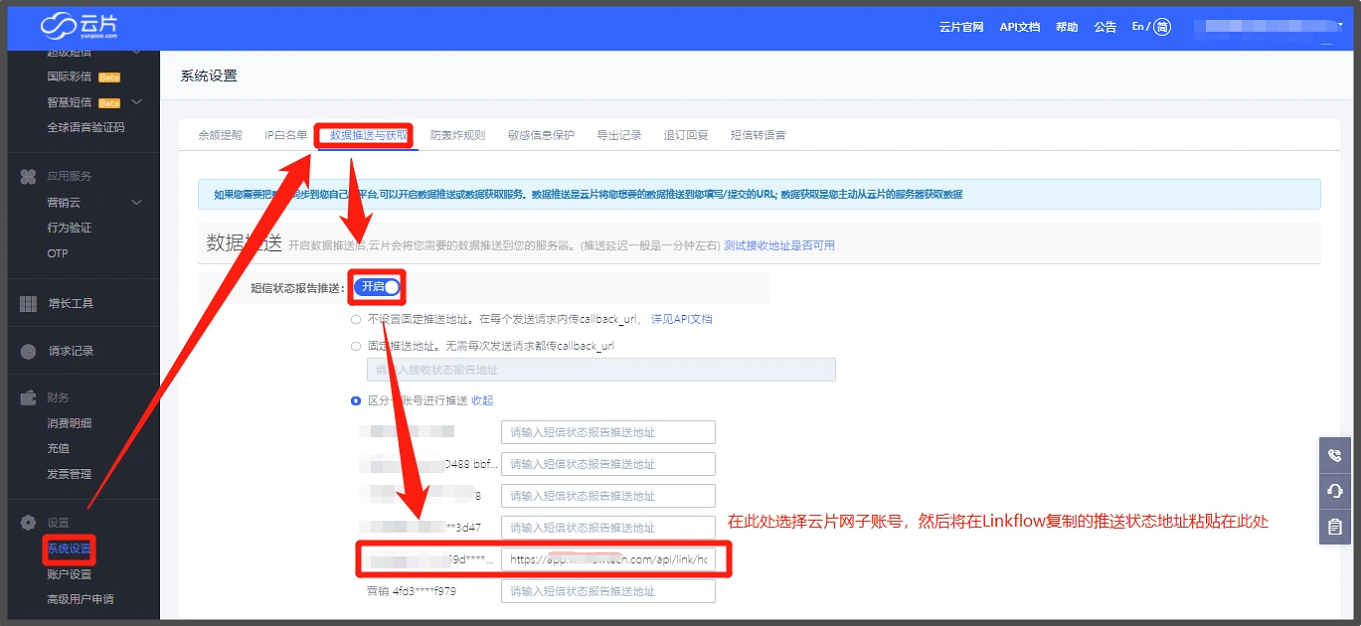Click the 系统设置 page heading
Screen dimensions: 1361x626
pos(209,76)
